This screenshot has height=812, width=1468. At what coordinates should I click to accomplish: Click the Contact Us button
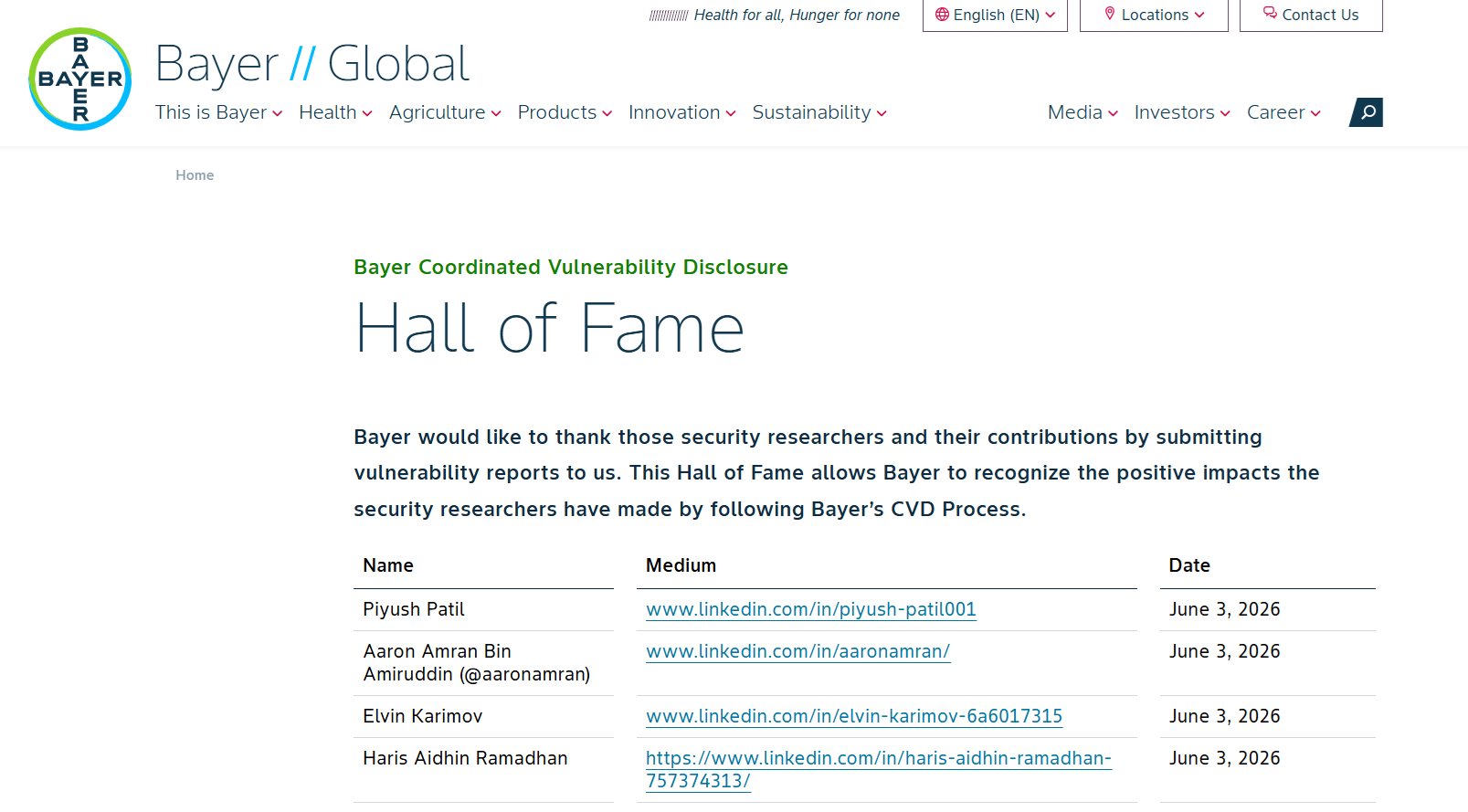click(1311, 15)
